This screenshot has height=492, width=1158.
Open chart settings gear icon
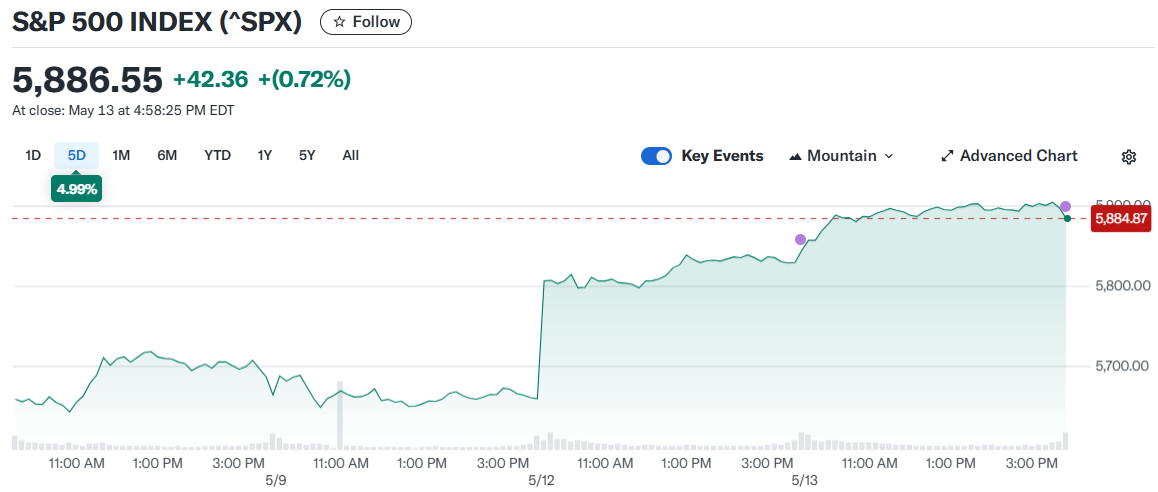[1129, 156]
